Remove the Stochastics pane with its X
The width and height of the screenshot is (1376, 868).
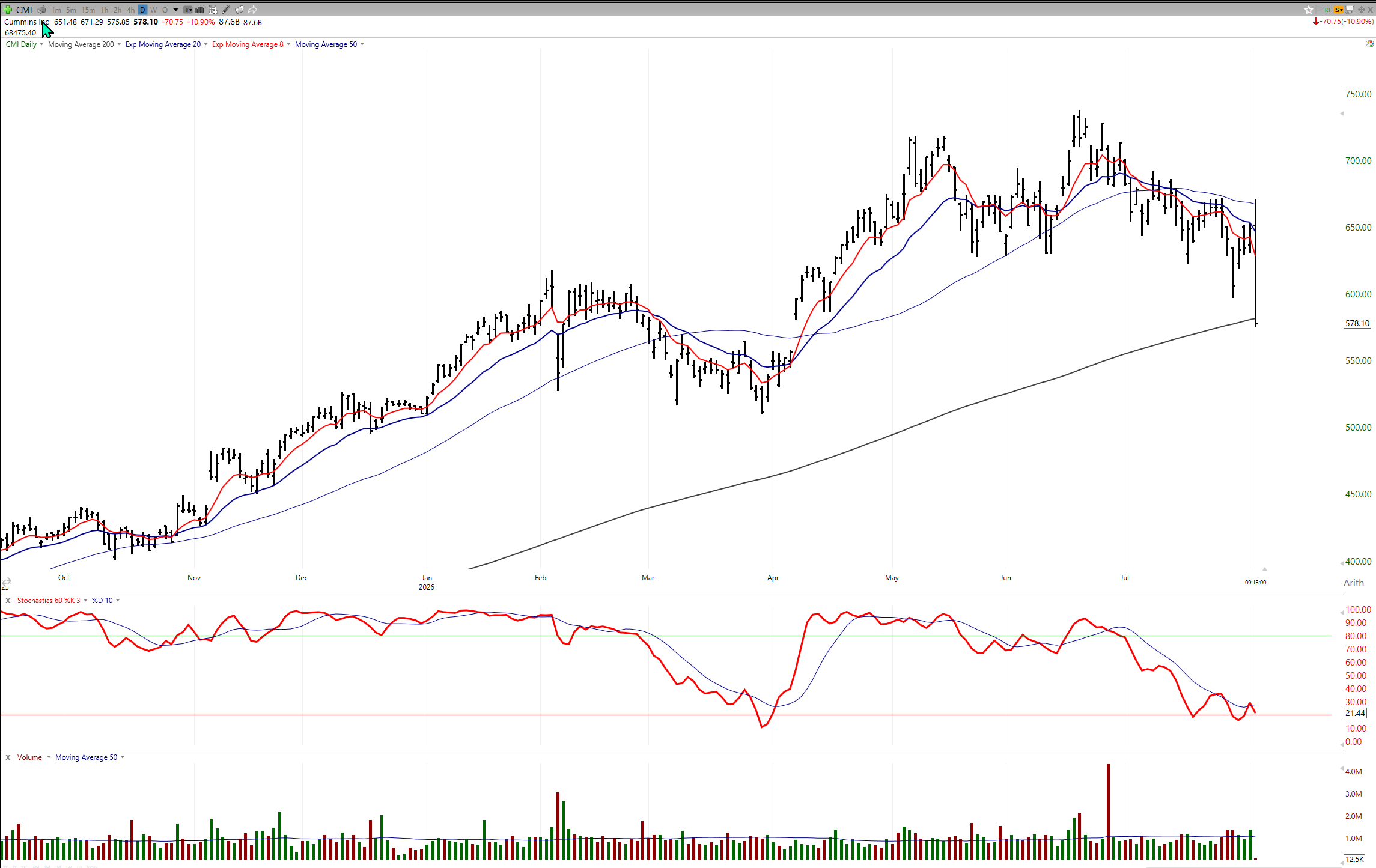point(8,600)
